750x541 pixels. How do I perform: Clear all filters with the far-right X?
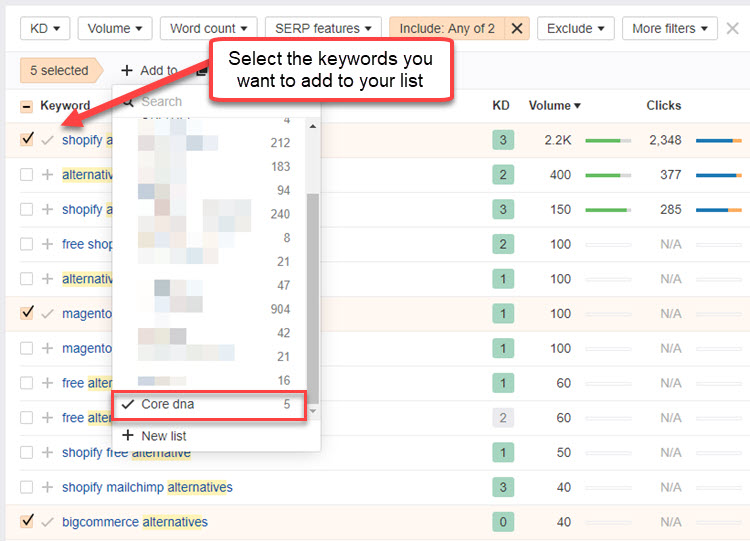733,28
